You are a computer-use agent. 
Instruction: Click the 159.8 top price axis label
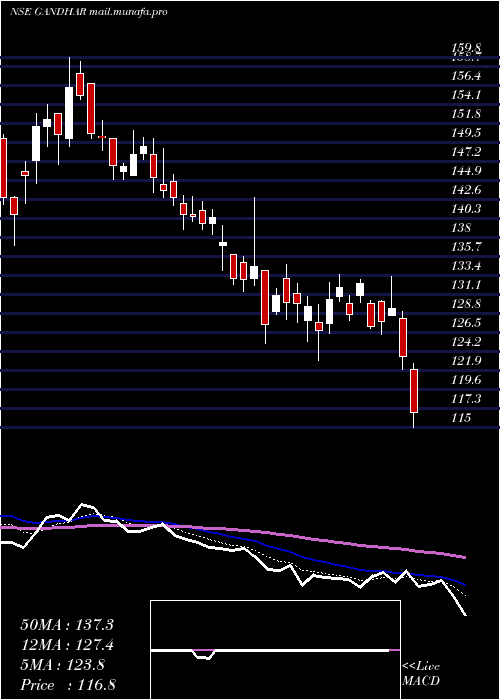tap(466, 48)
